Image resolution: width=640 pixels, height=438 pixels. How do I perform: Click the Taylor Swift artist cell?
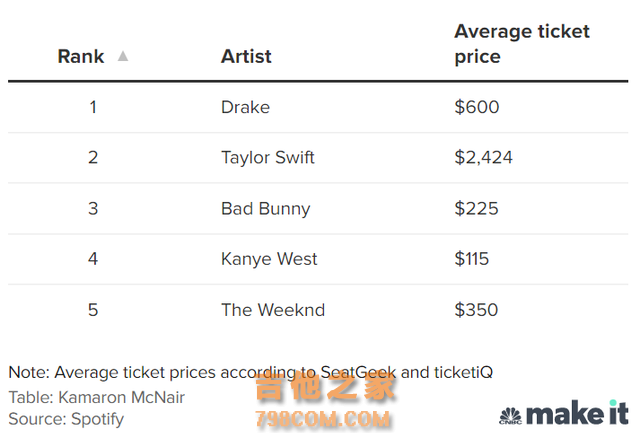coord(268,158)
